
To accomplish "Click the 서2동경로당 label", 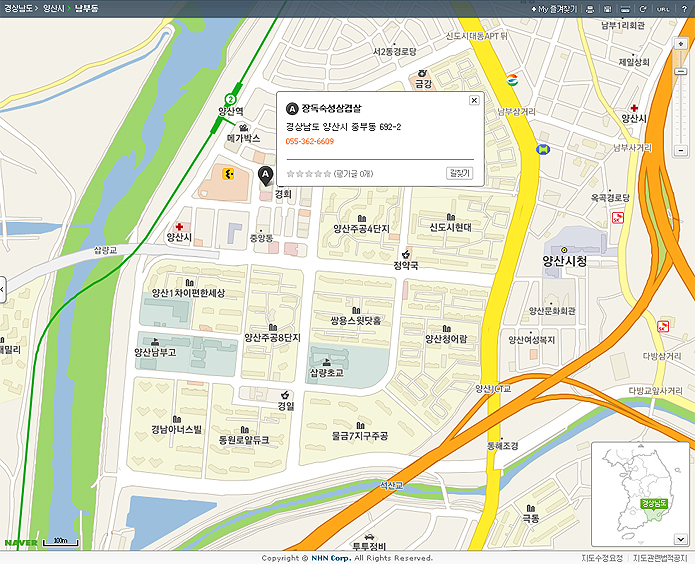I will (394, 52).
